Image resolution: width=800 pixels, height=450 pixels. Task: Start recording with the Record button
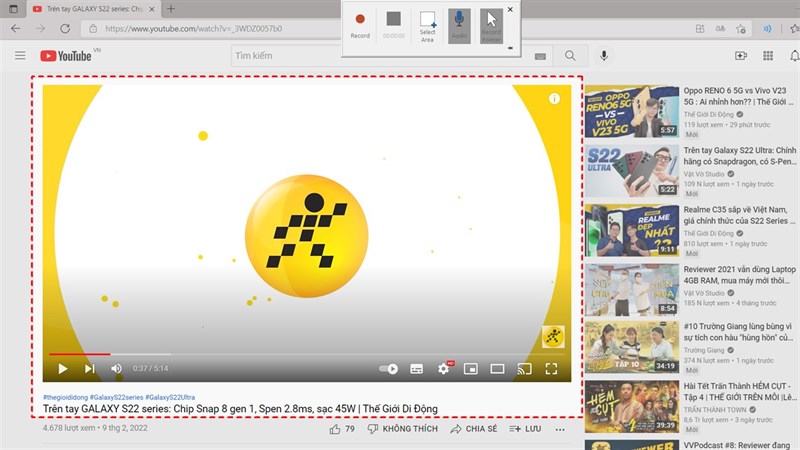360,24
